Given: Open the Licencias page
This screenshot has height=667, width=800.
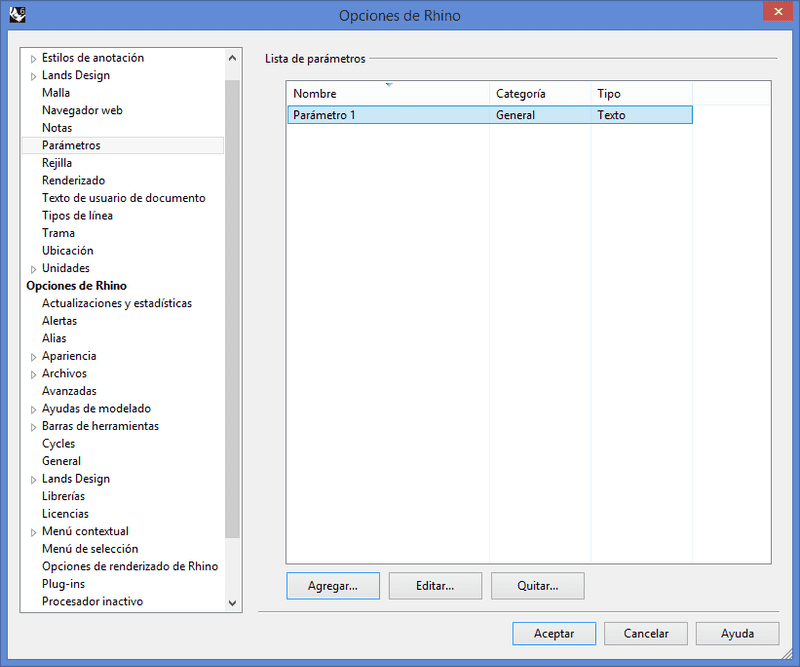Looking at the screenshot, I should click(65, 513).
